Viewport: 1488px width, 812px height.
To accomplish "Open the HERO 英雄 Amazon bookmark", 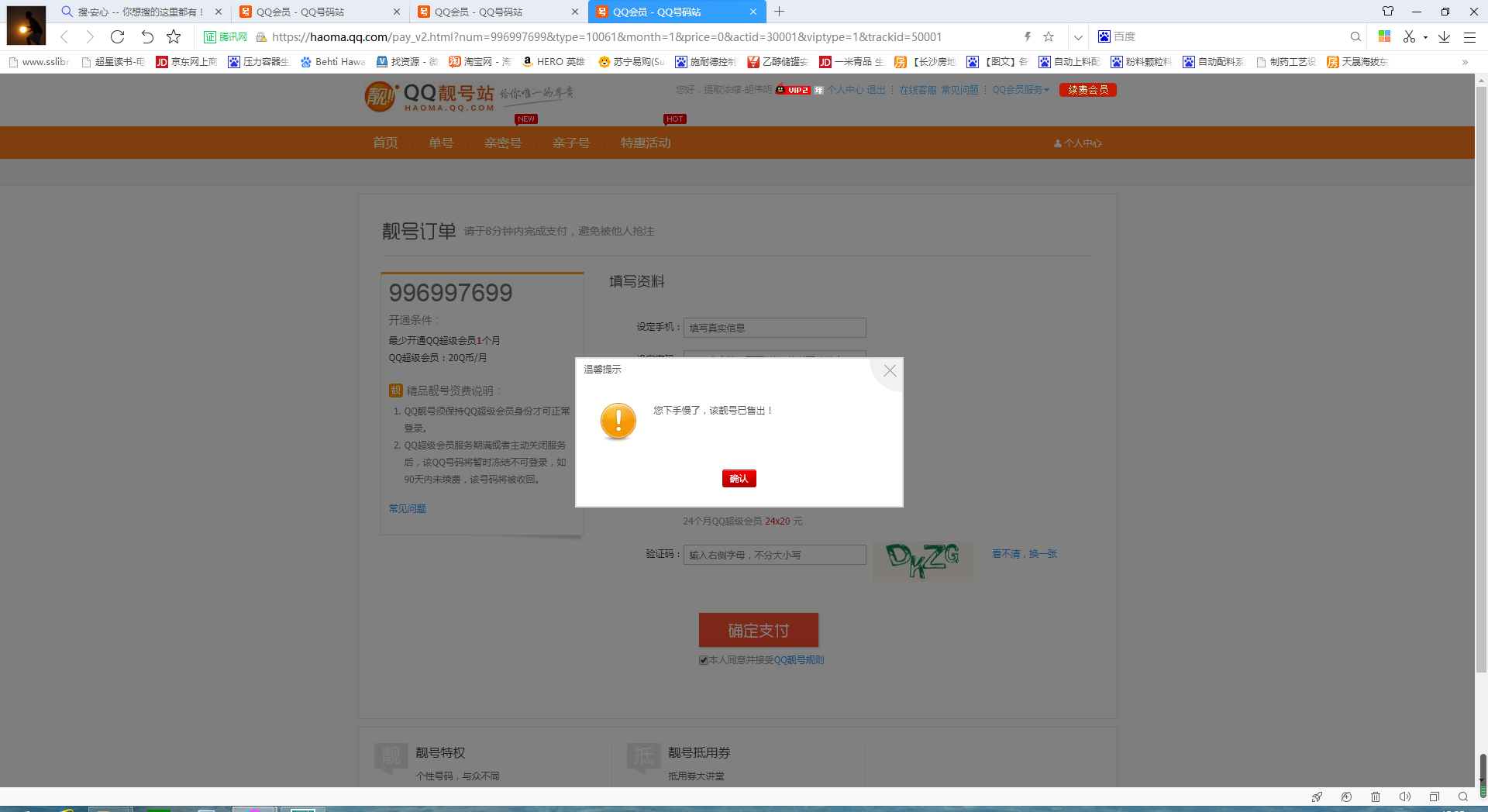I will tap(553, 62).
